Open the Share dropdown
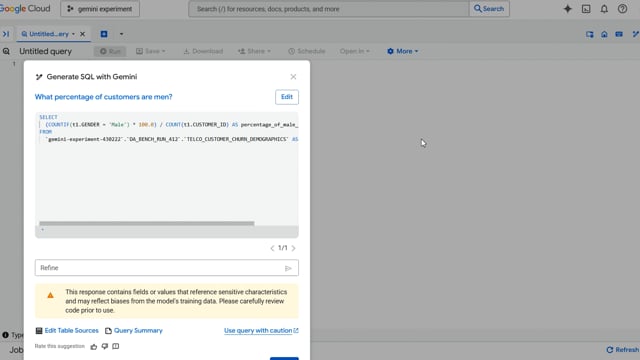This screenshot has height=360, width=640. (x=254, y=51)
